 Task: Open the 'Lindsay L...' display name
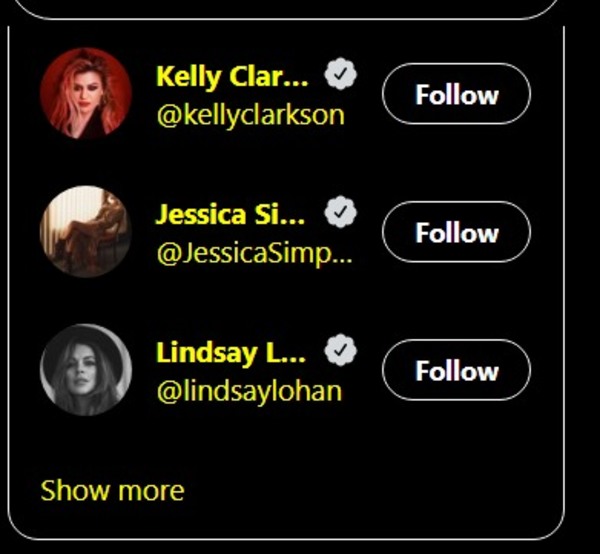(x=231, y=353)
